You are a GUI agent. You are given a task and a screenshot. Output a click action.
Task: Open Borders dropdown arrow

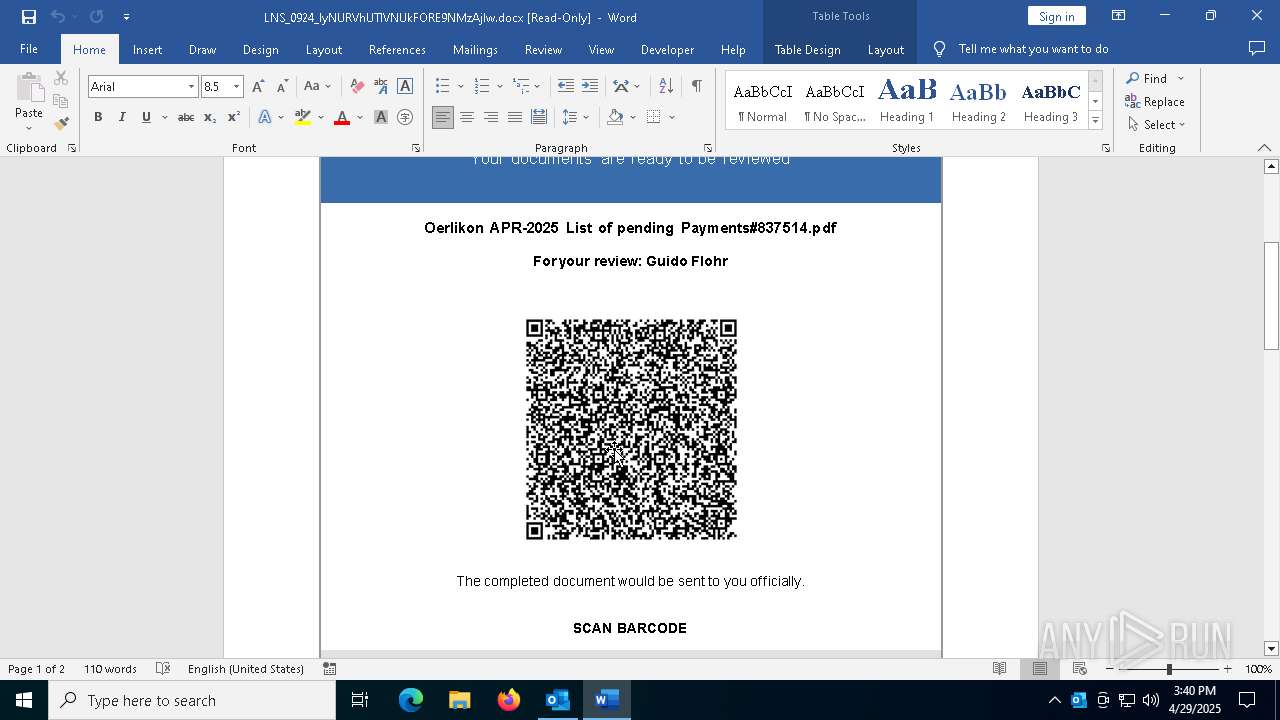(672, 117)
